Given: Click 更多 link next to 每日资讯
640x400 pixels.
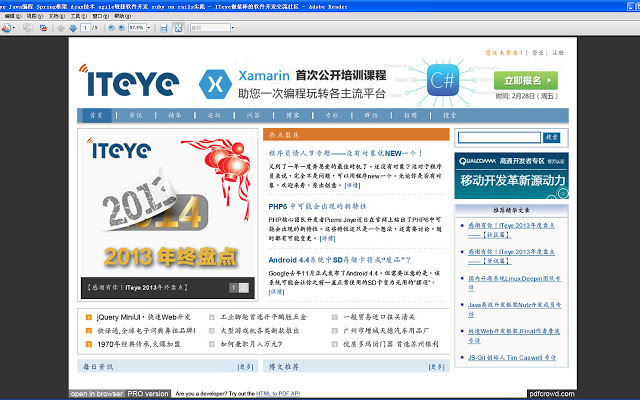Looking at the screenshot, I should (x=245, y=367).
